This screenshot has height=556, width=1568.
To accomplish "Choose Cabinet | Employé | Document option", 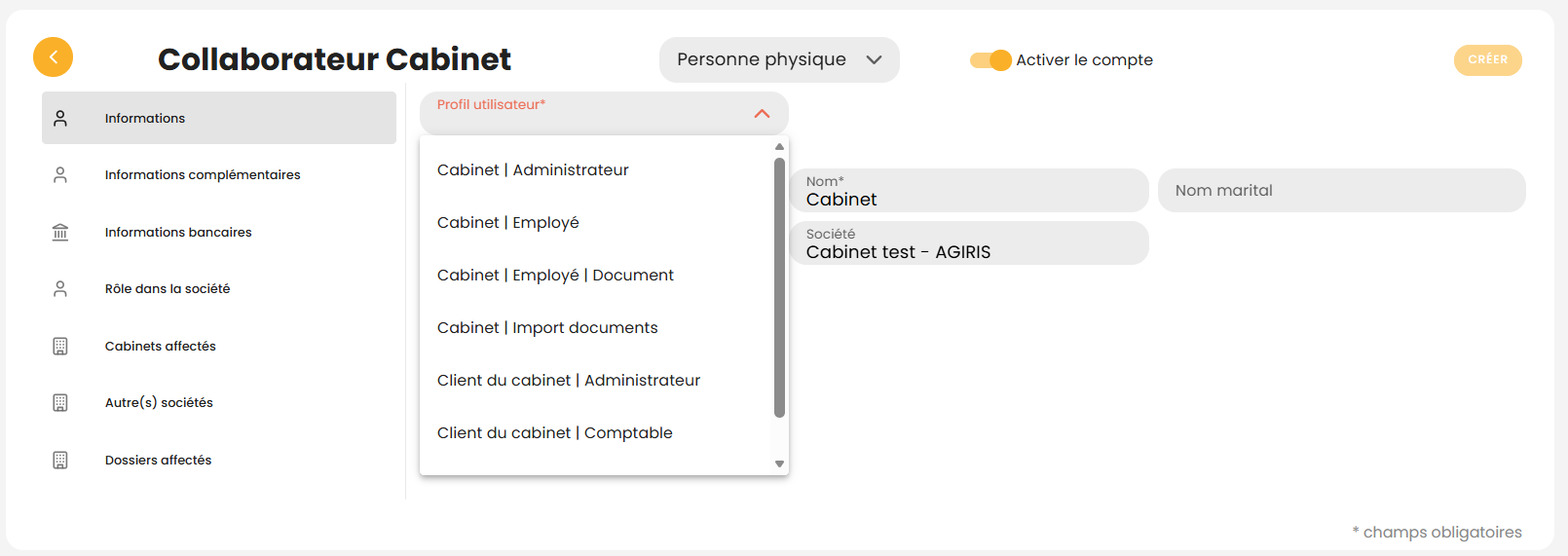I will point(555,276).
